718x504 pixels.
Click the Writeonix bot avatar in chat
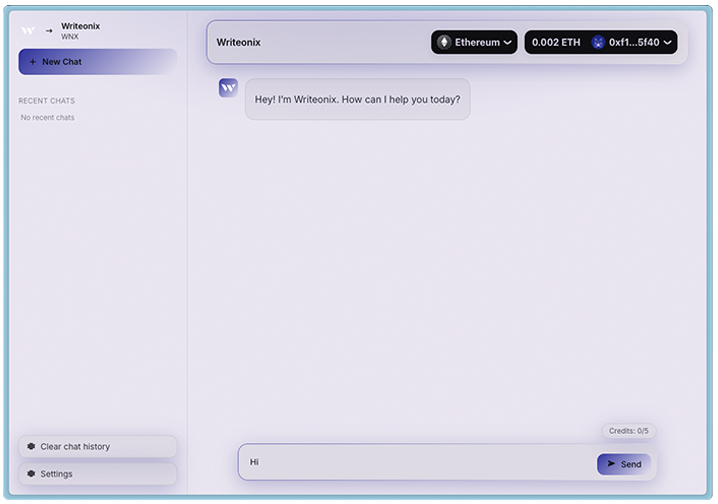coord(228,88)
